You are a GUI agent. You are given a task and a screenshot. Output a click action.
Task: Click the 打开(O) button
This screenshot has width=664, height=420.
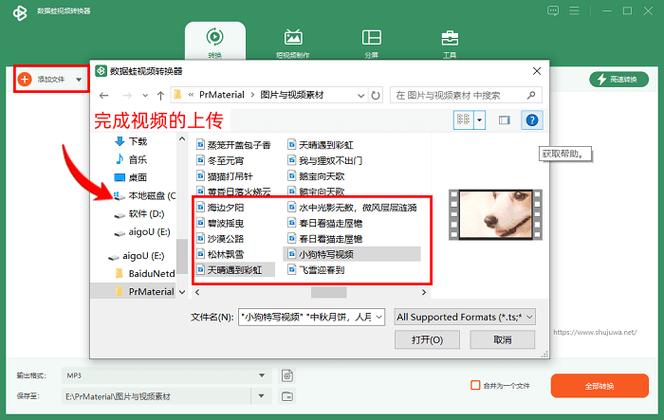point(427,340)
